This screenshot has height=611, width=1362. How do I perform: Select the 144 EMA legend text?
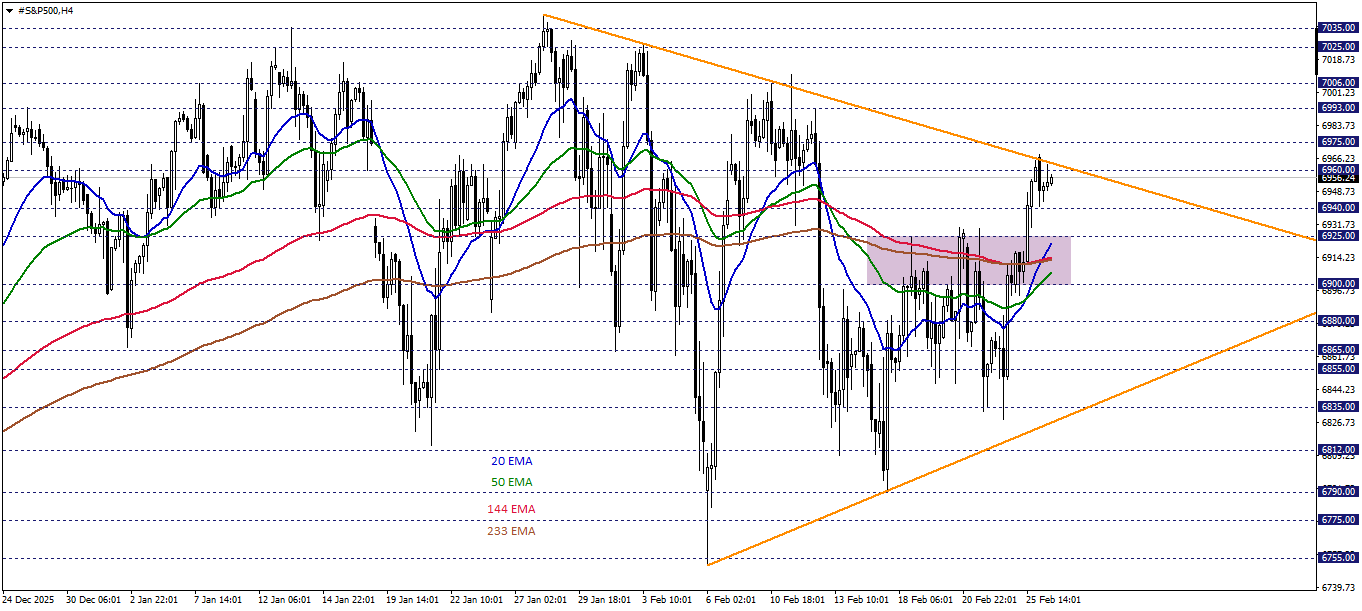pyautogui.click(x=510, y=509)
